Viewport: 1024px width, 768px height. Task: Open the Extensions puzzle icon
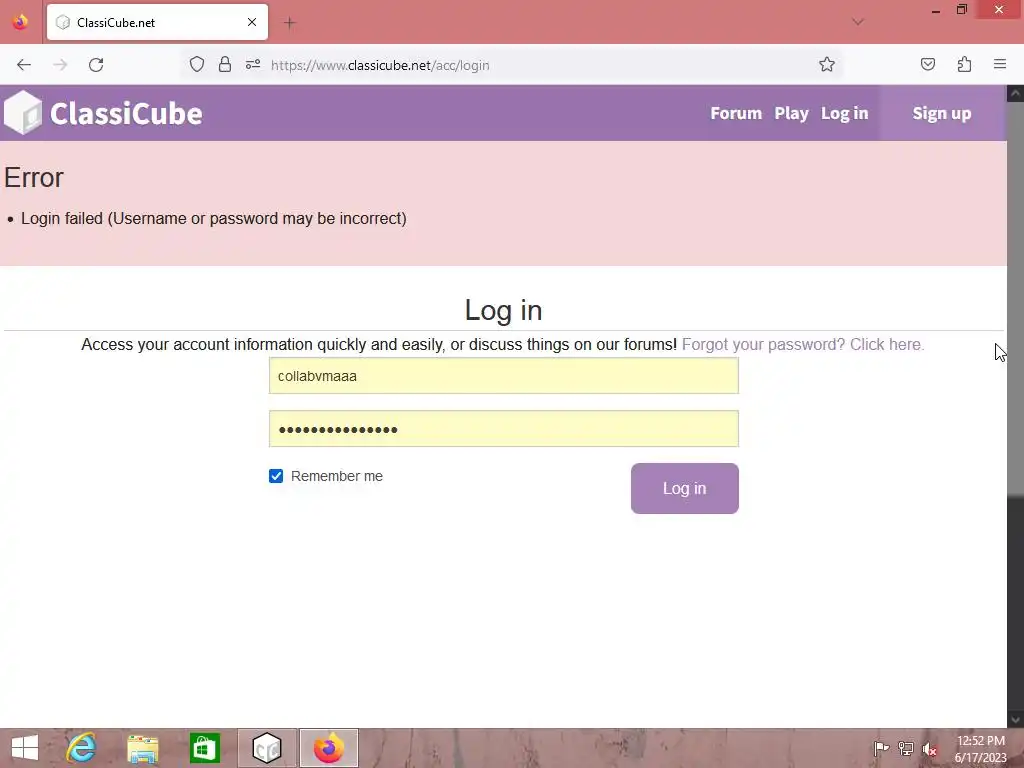click(x=964, y=64)
